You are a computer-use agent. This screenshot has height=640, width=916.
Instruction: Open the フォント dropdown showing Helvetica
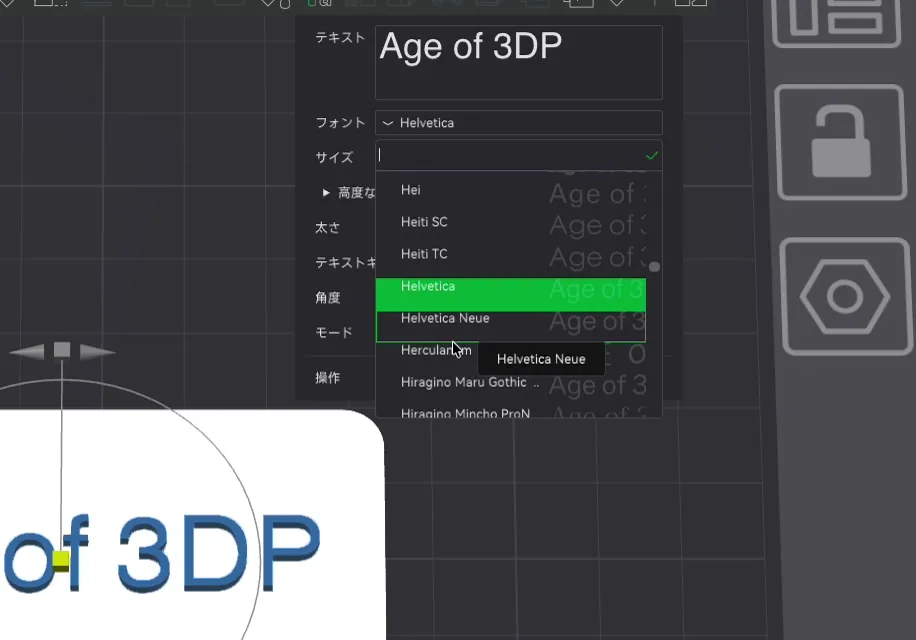[x=518, y=123]
